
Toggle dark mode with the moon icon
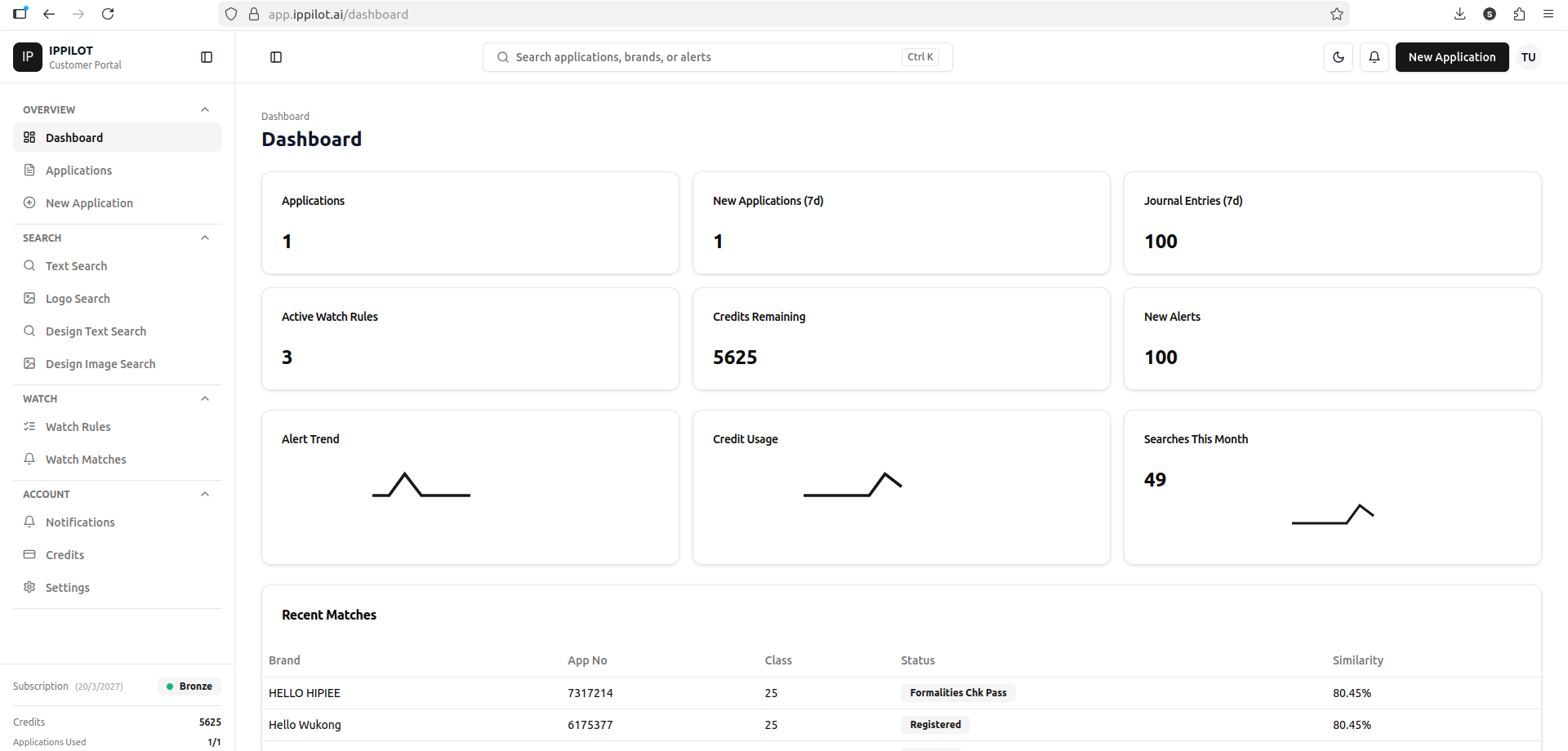click(1338, 57)
